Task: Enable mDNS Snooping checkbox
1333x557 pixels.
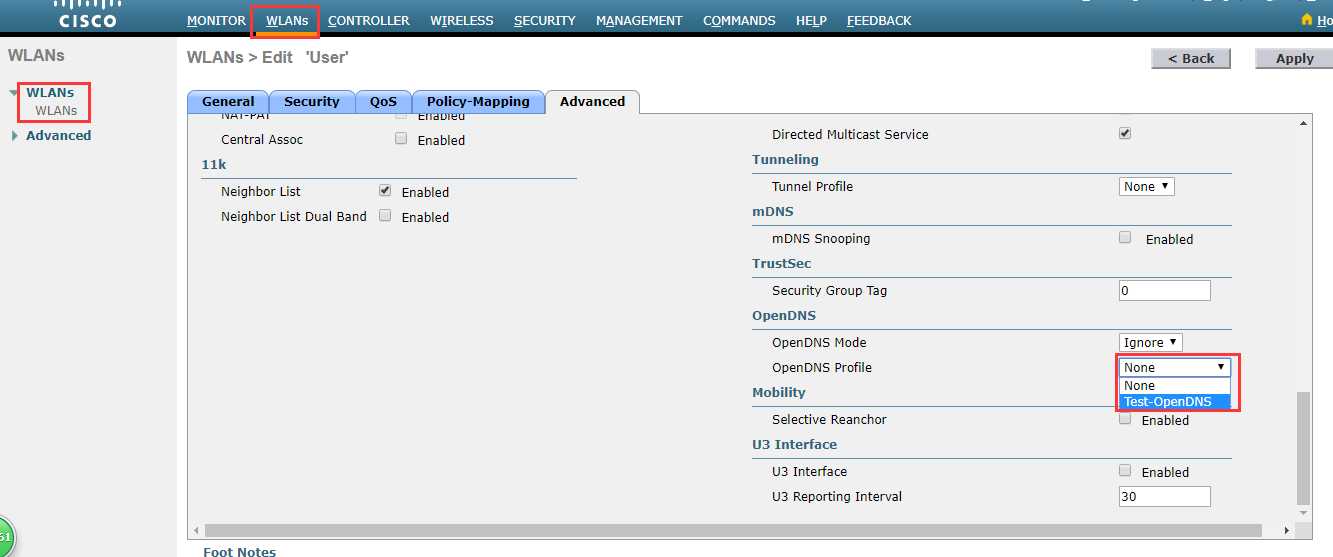Action: pos(1125,238)
